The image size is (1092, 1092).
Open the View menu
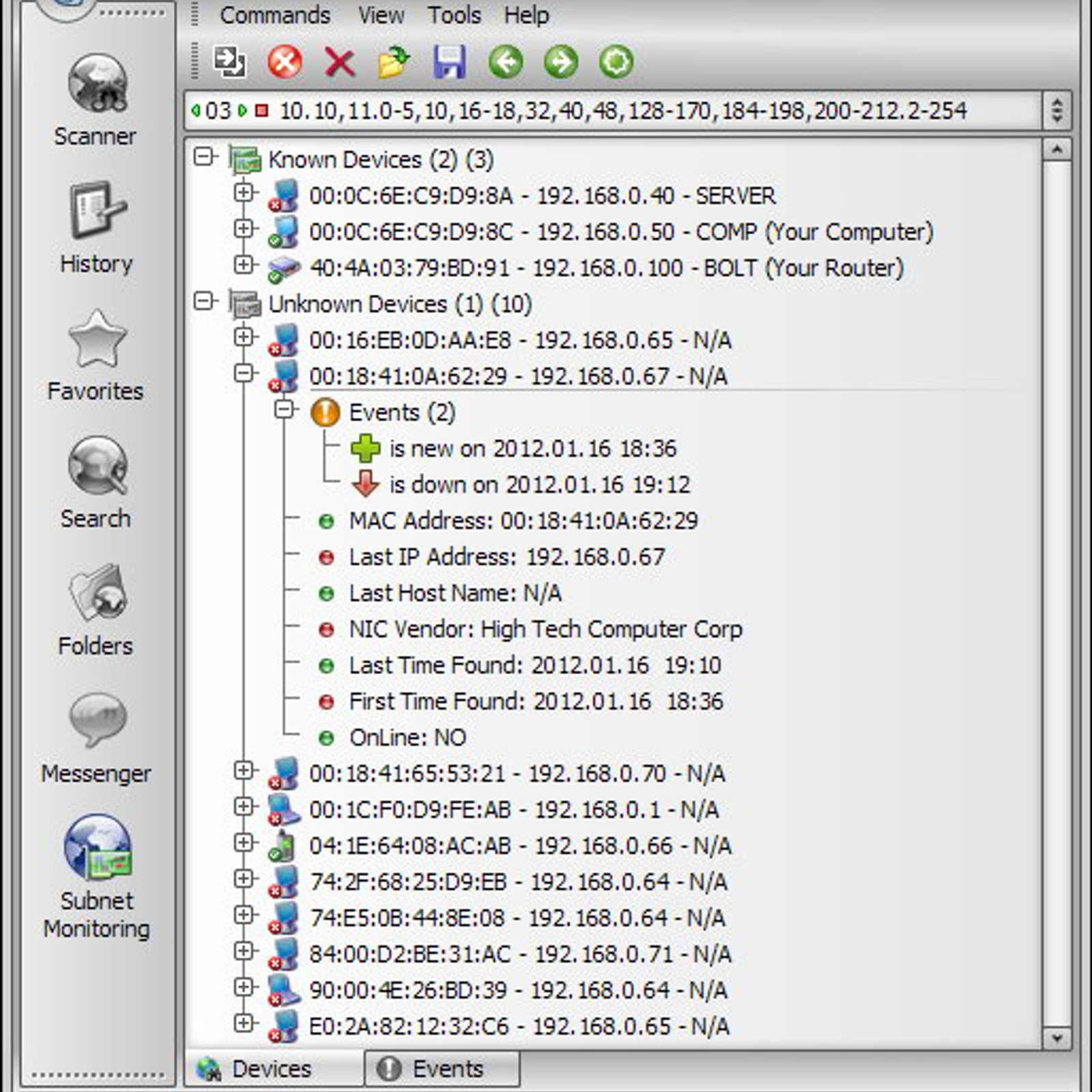pyautogui.click(x=381, y=15)
